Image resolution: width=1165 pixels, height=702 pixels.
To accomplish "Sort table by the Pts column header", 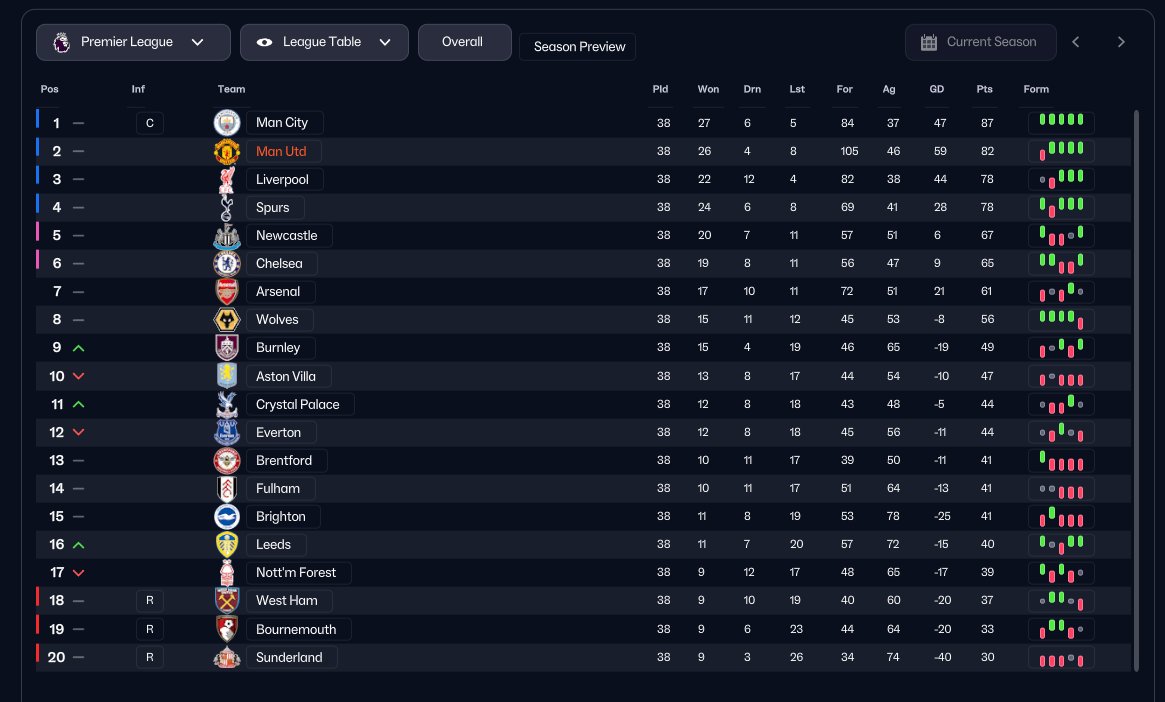I will [984, 89].
